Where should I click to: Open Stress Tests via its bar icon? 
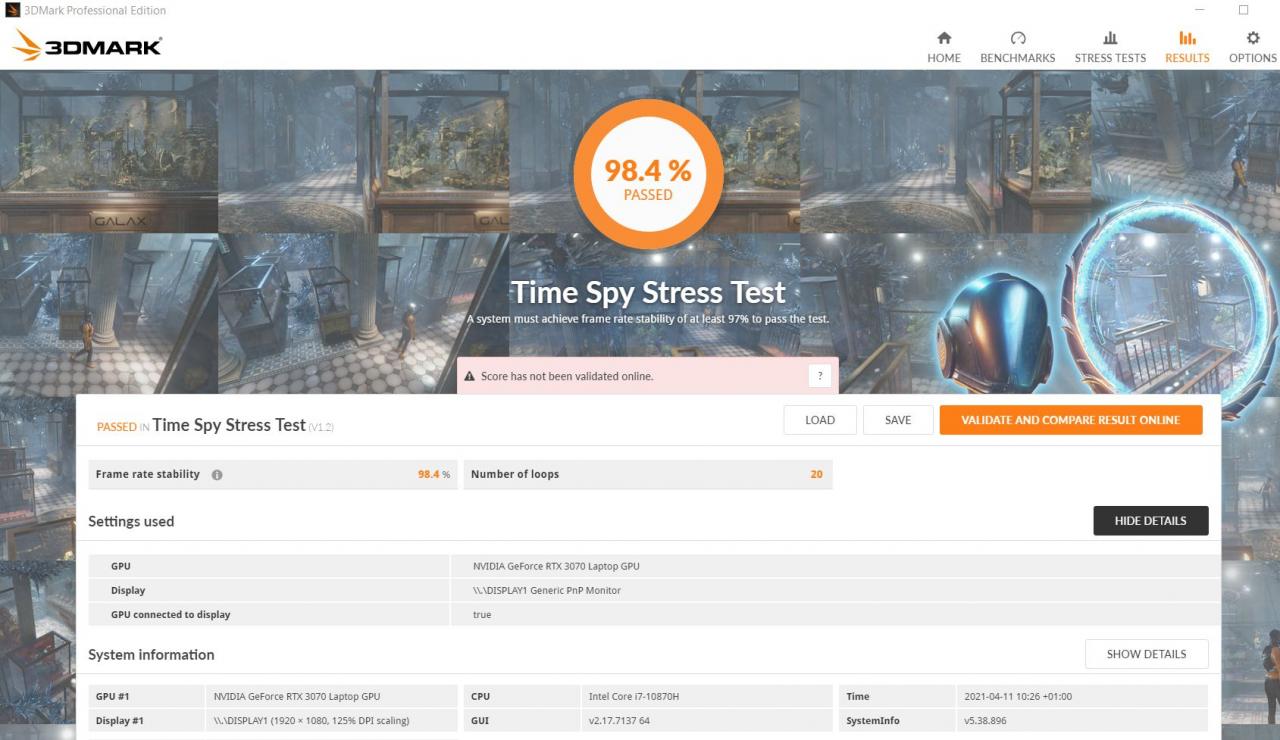(1110, 37)
